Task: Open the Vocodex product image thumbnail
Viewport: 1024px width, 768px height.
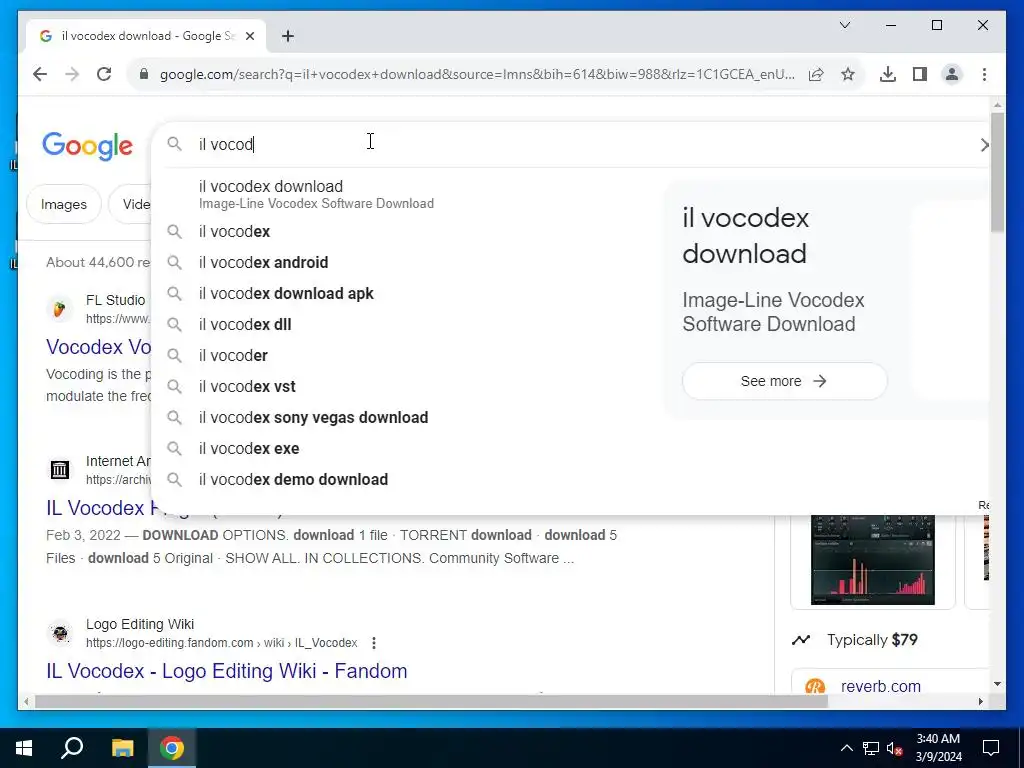Action: point(872,560)
